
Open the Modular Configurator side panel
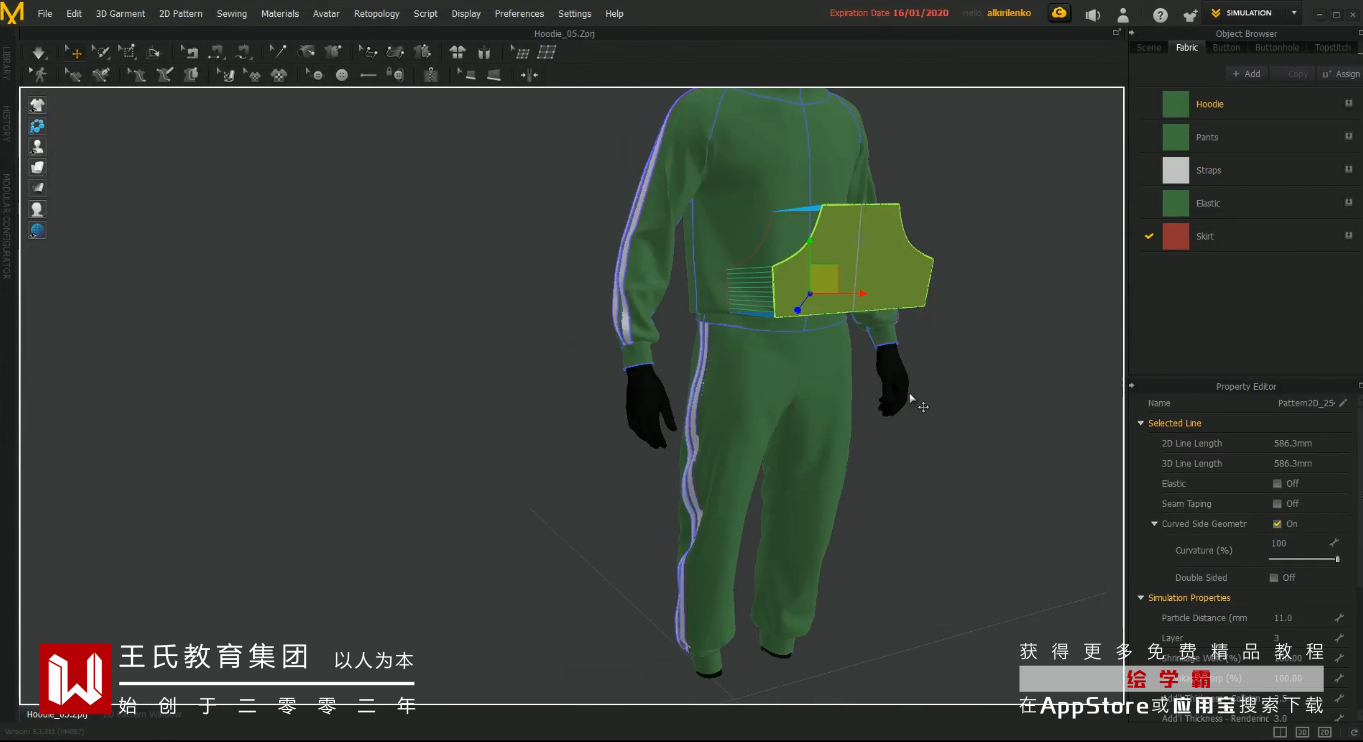click(x=6, y=227)
